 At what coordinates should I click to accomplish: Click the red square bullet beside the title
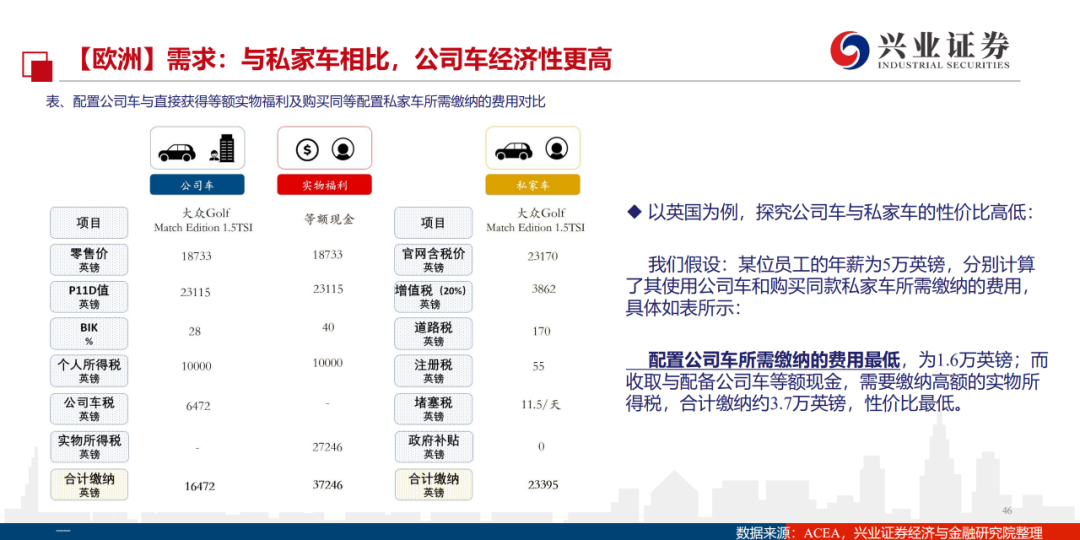click(38, 66)
